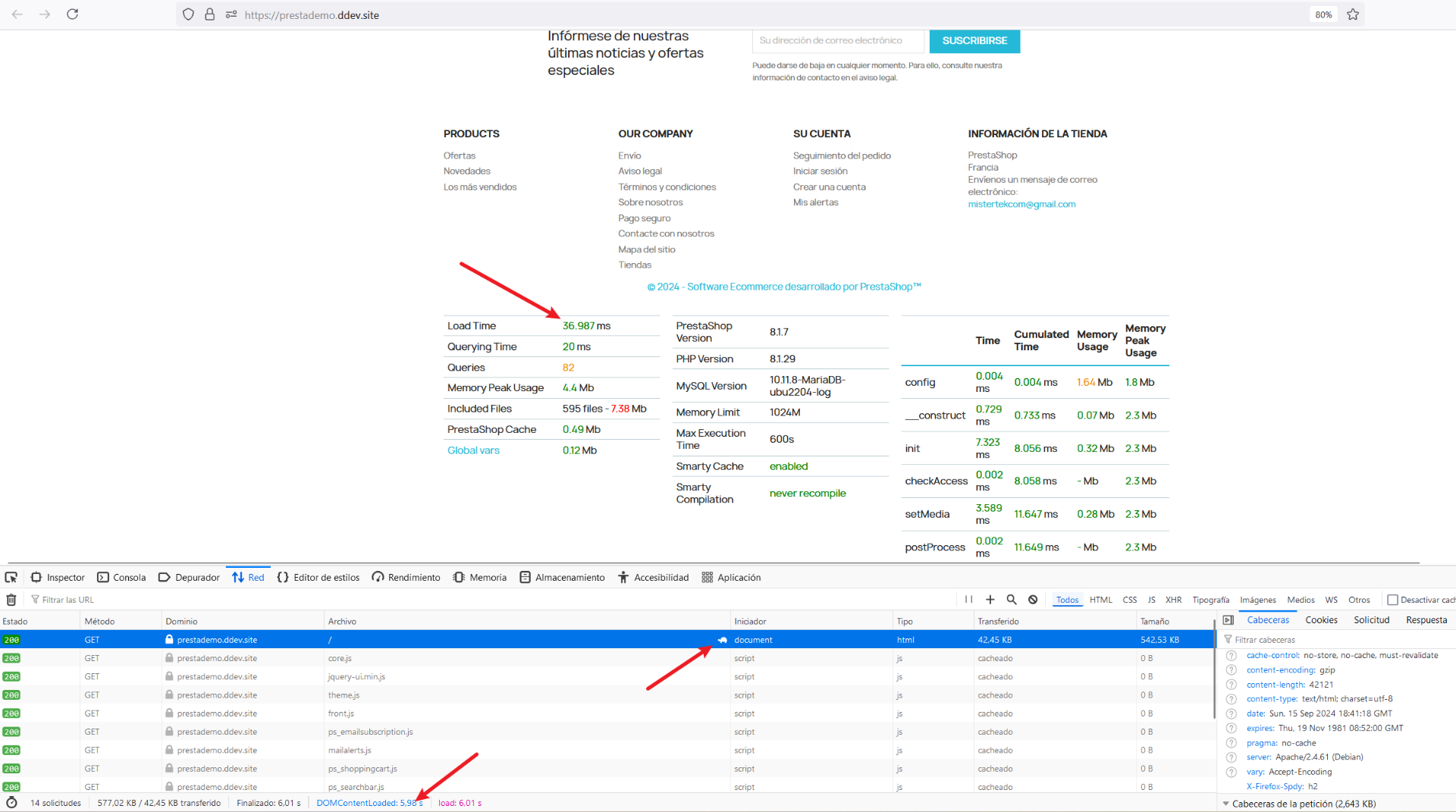Image resolution: width=1456 pixels, height=812 pixels.
Task: Click the turtle slow-response icon on document row
Action: [x=723, y=640]
